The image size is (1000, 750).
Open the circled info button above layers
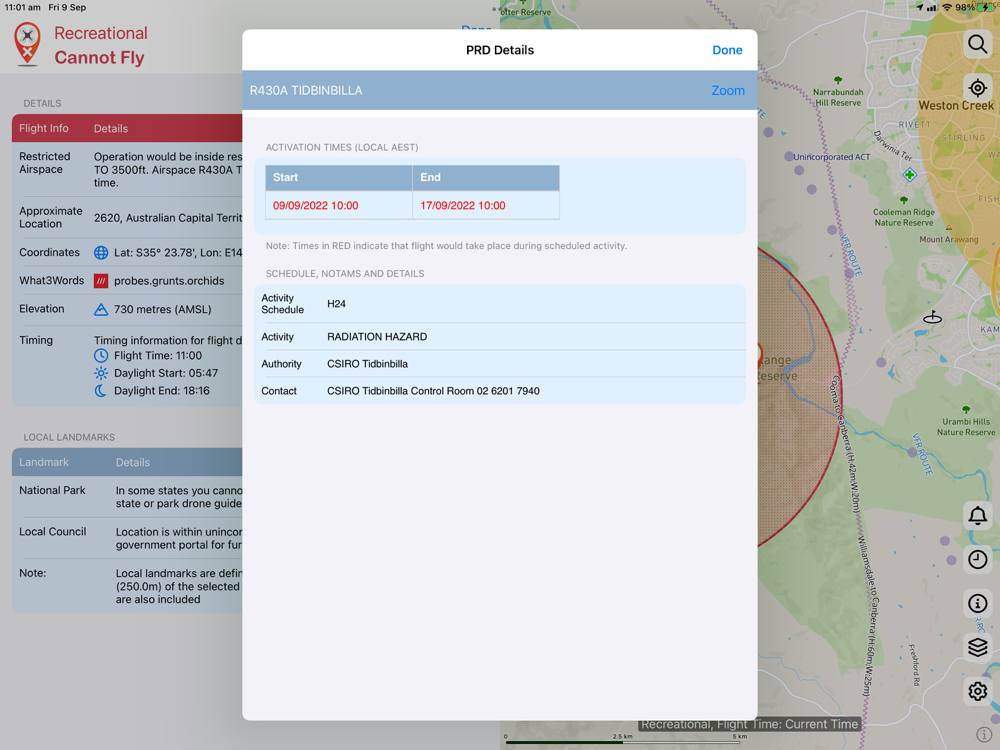(x=977, y=603)
